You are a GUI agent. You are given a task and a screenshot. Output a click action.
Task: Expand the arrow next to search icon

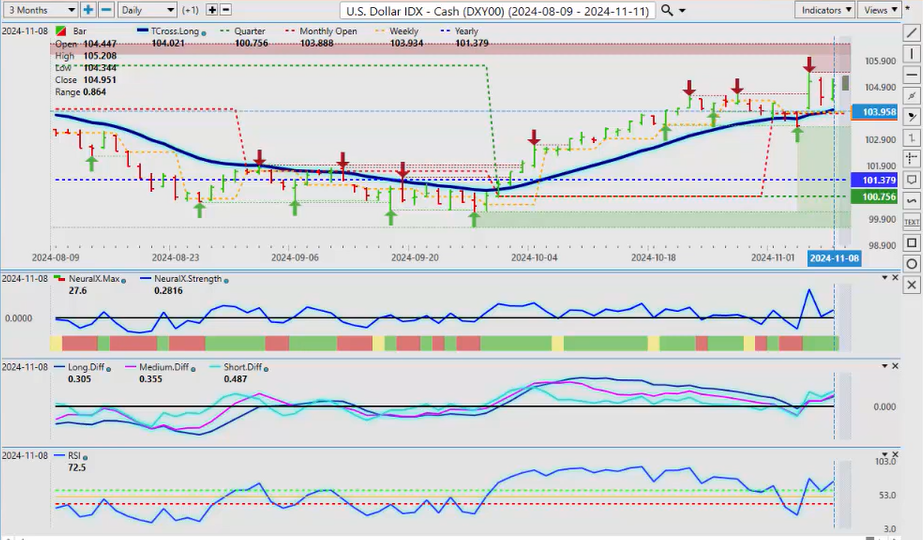[682, 10]
